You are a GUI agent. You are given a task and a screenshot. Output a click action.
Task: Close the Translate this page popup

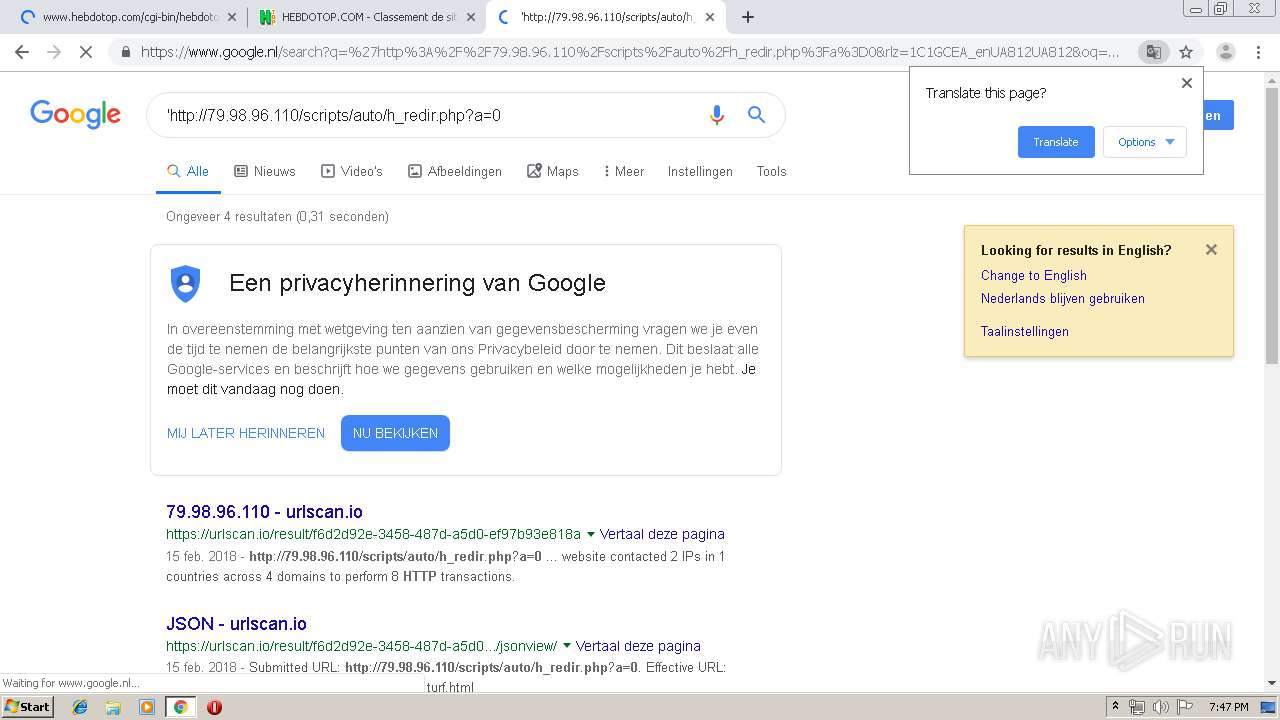click(1187, 83)
